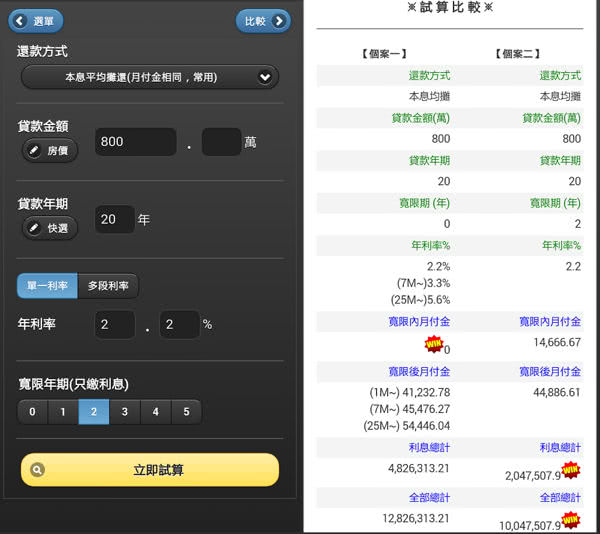Click the 試算比較 title
600x534 pixels.
[450, 7]
